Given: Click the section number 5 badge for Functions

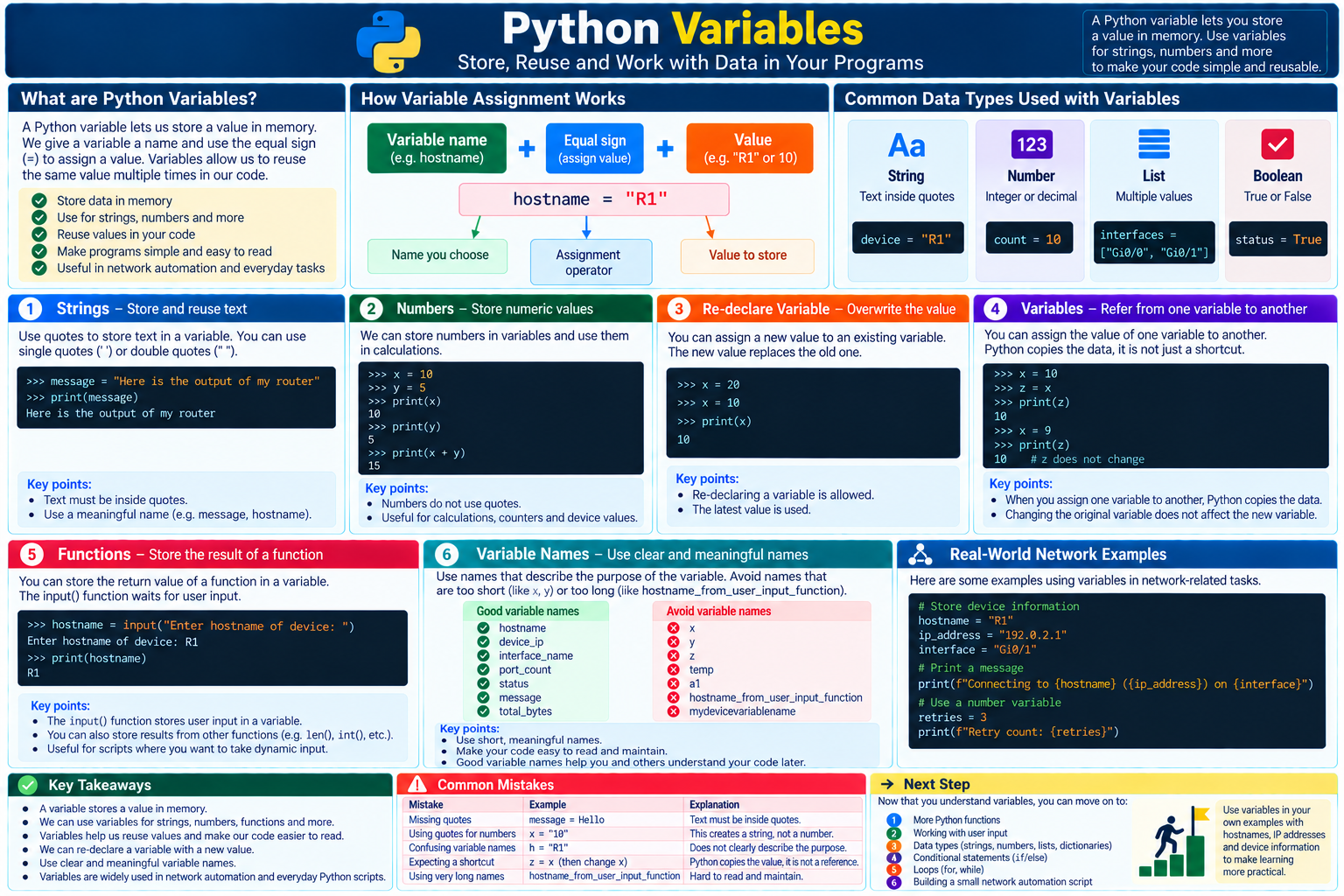Looking at the screenshot, I should [x=31, y=554].
